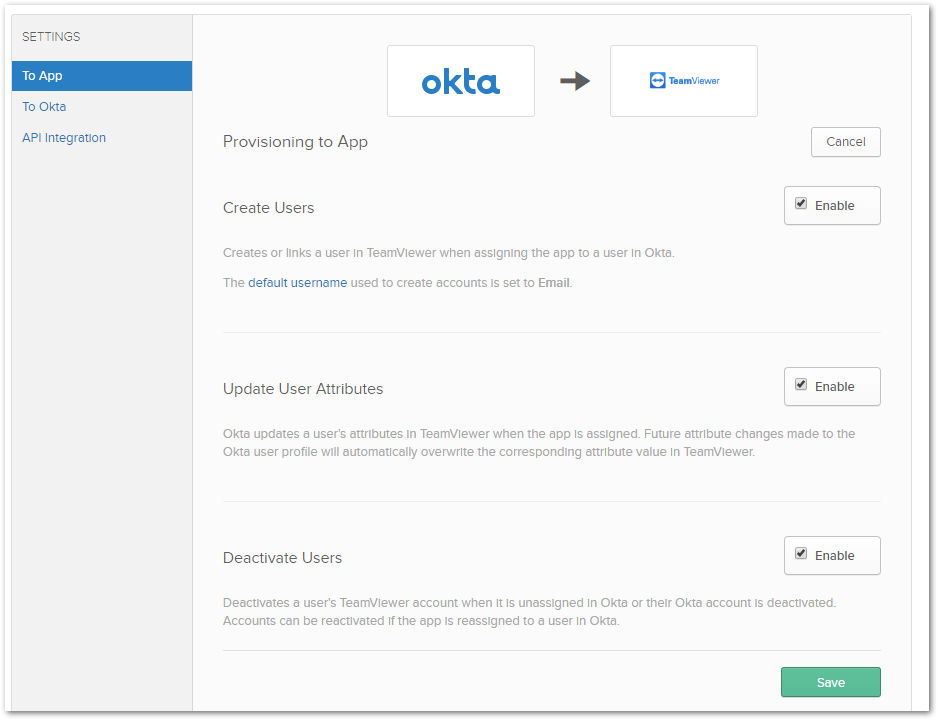Save the provisioning settings
This screenshot has height=720, width=938.
tap(830, 682)
